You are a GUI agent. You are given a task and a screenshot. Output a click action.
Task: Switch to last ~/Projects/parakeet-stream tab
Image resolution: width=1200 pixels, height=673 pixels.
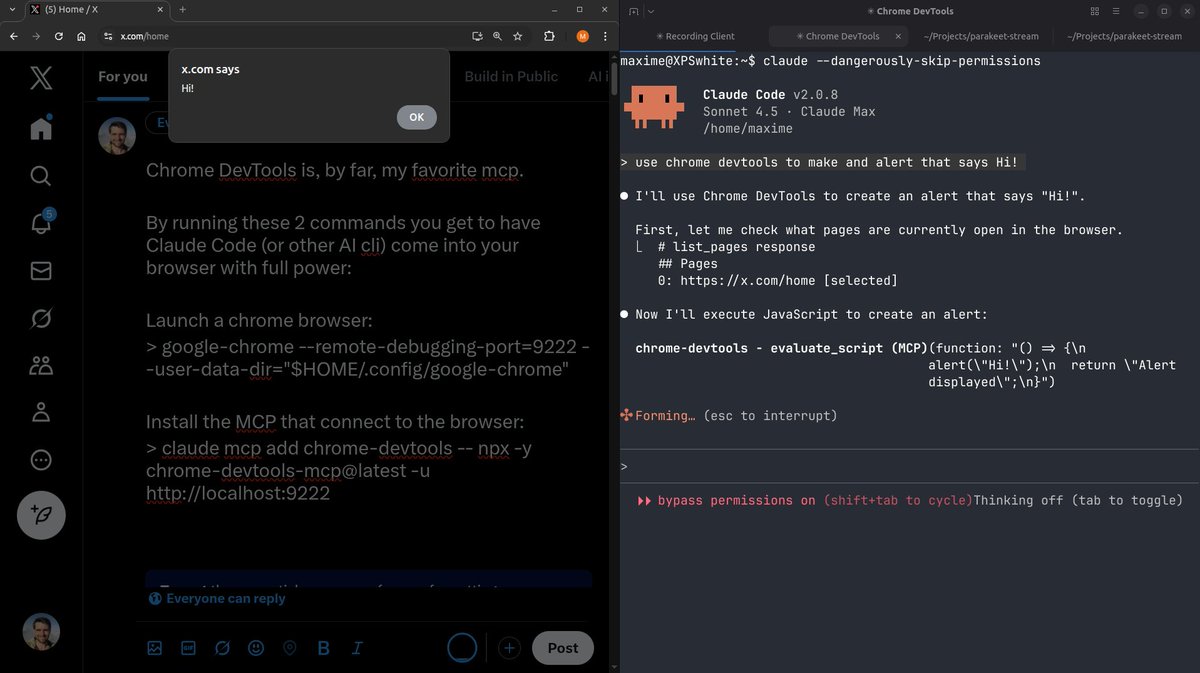click(x=1124, y=36)
